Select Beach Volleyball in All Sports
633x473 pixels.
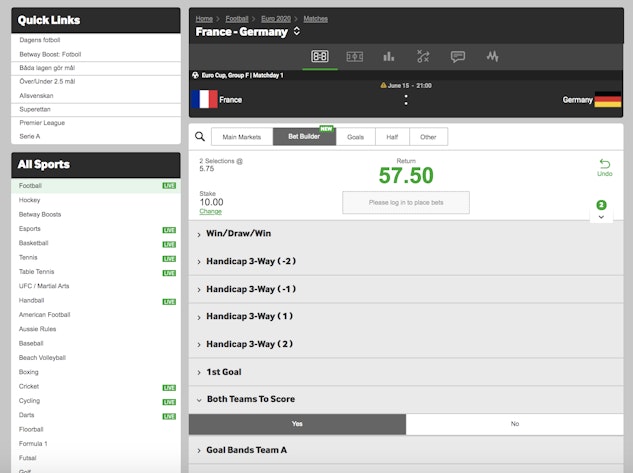tap(96, 358)
